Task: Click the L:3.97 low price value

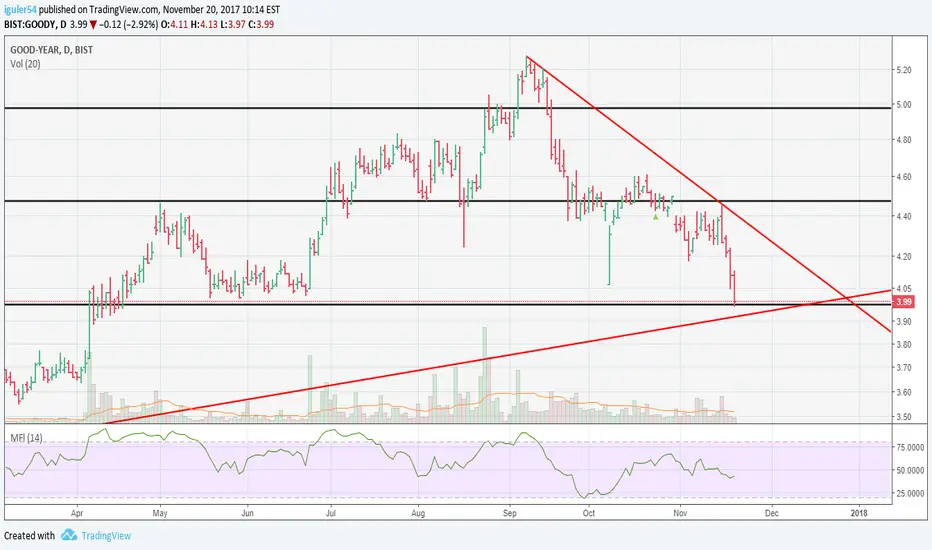Action: [232, 24]
